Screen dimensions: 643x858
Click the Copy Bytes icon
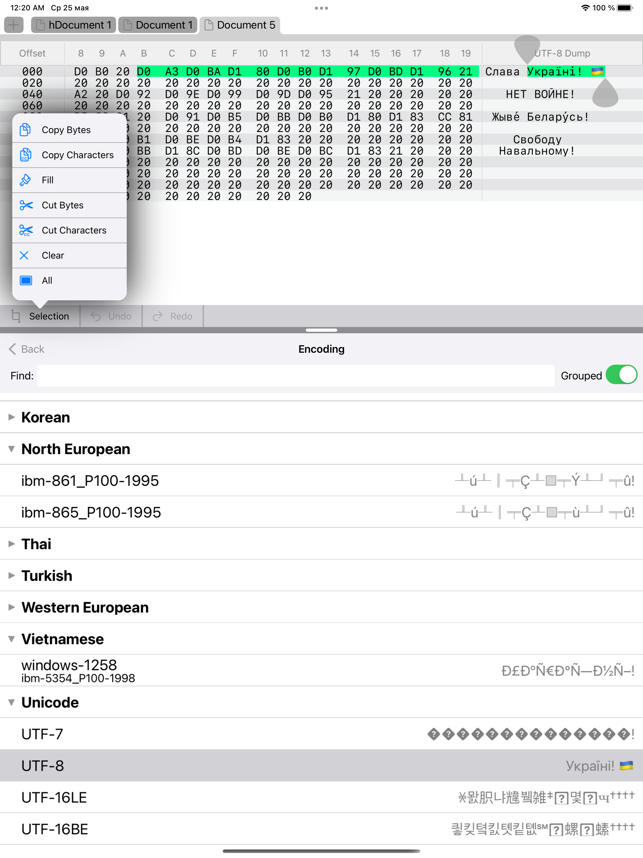click(x=25, y=130)
